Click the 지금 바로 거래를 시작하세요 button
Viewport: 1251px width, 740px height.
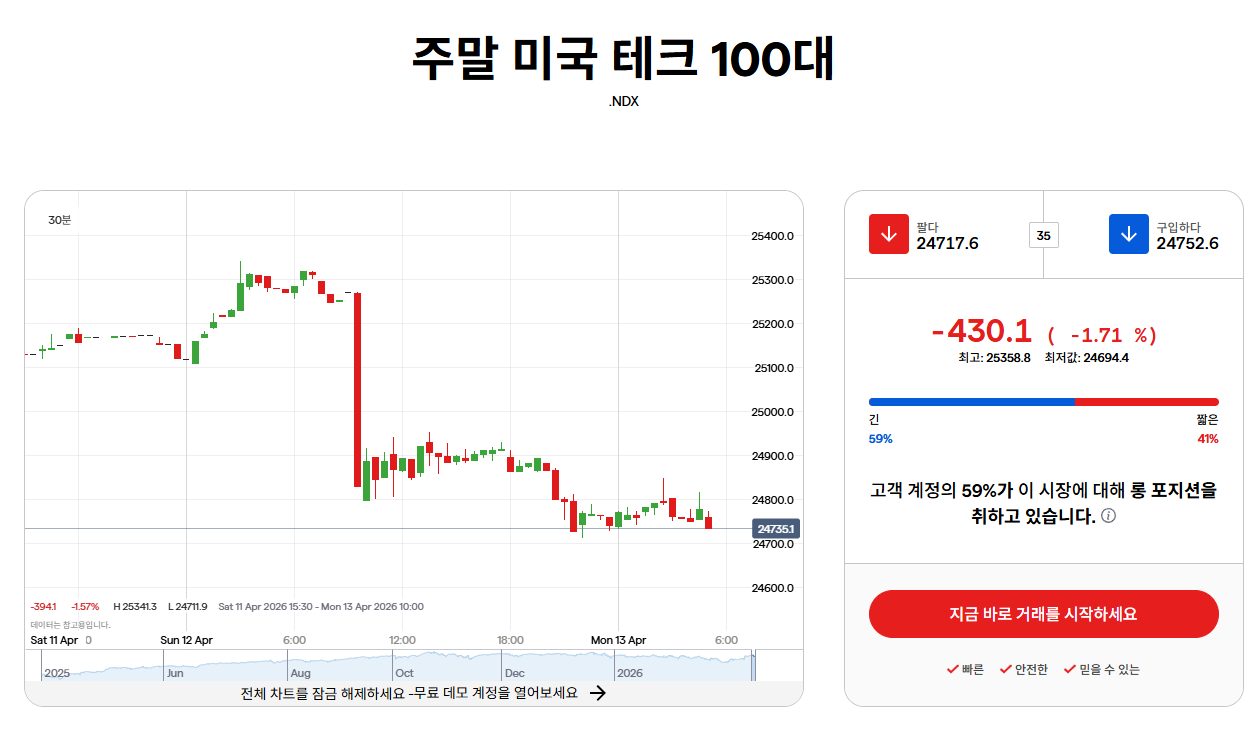[1043, 614]
